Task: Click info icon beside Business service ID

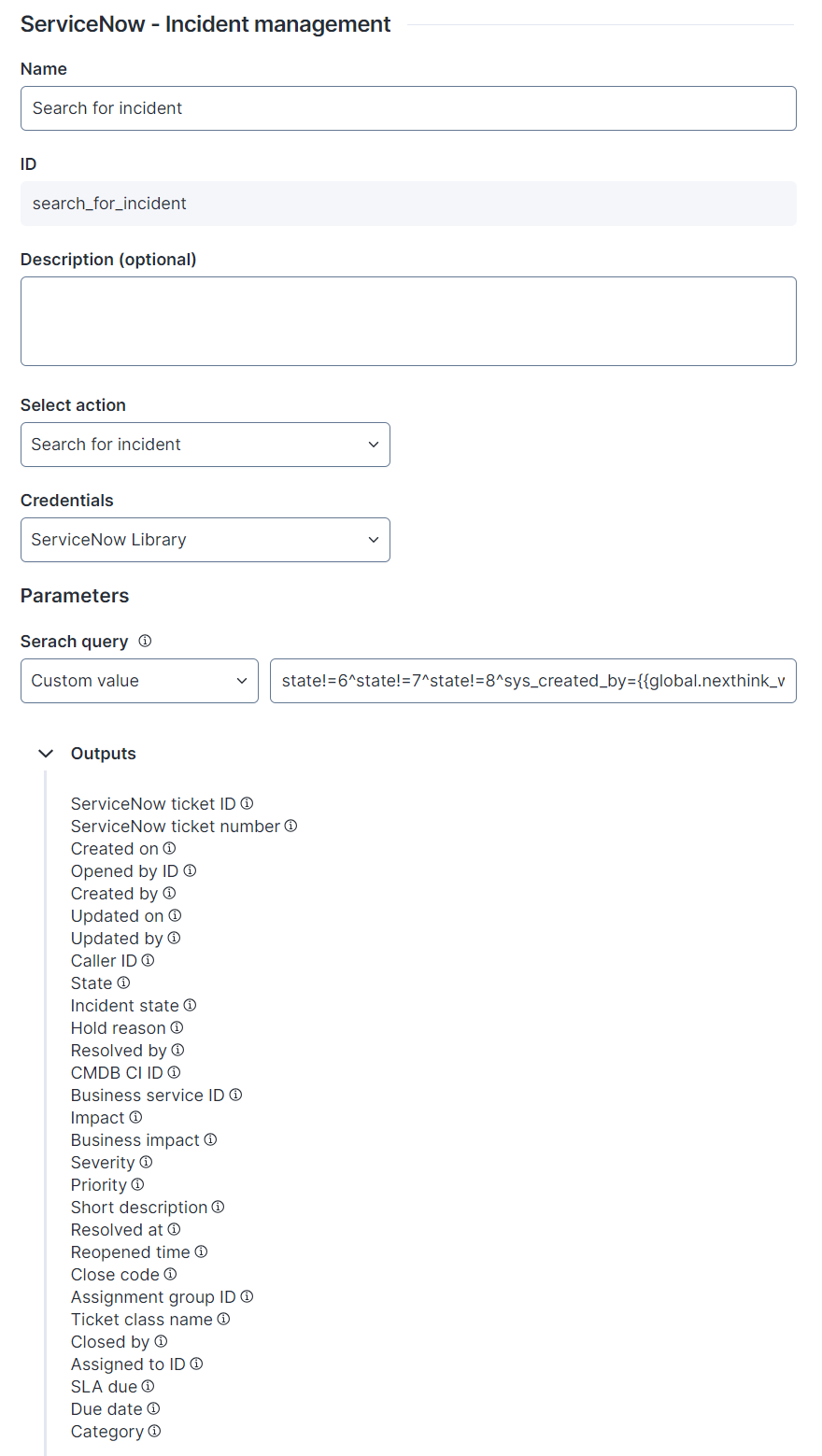Action: [x=235, y=1095]
